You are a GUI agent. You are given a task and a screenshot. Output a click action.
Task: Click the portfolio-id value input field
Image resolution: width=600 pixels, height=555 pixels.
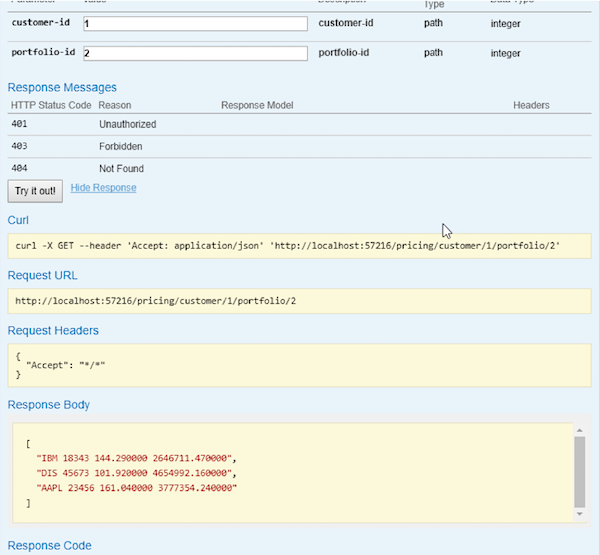[x=194, y=53]
